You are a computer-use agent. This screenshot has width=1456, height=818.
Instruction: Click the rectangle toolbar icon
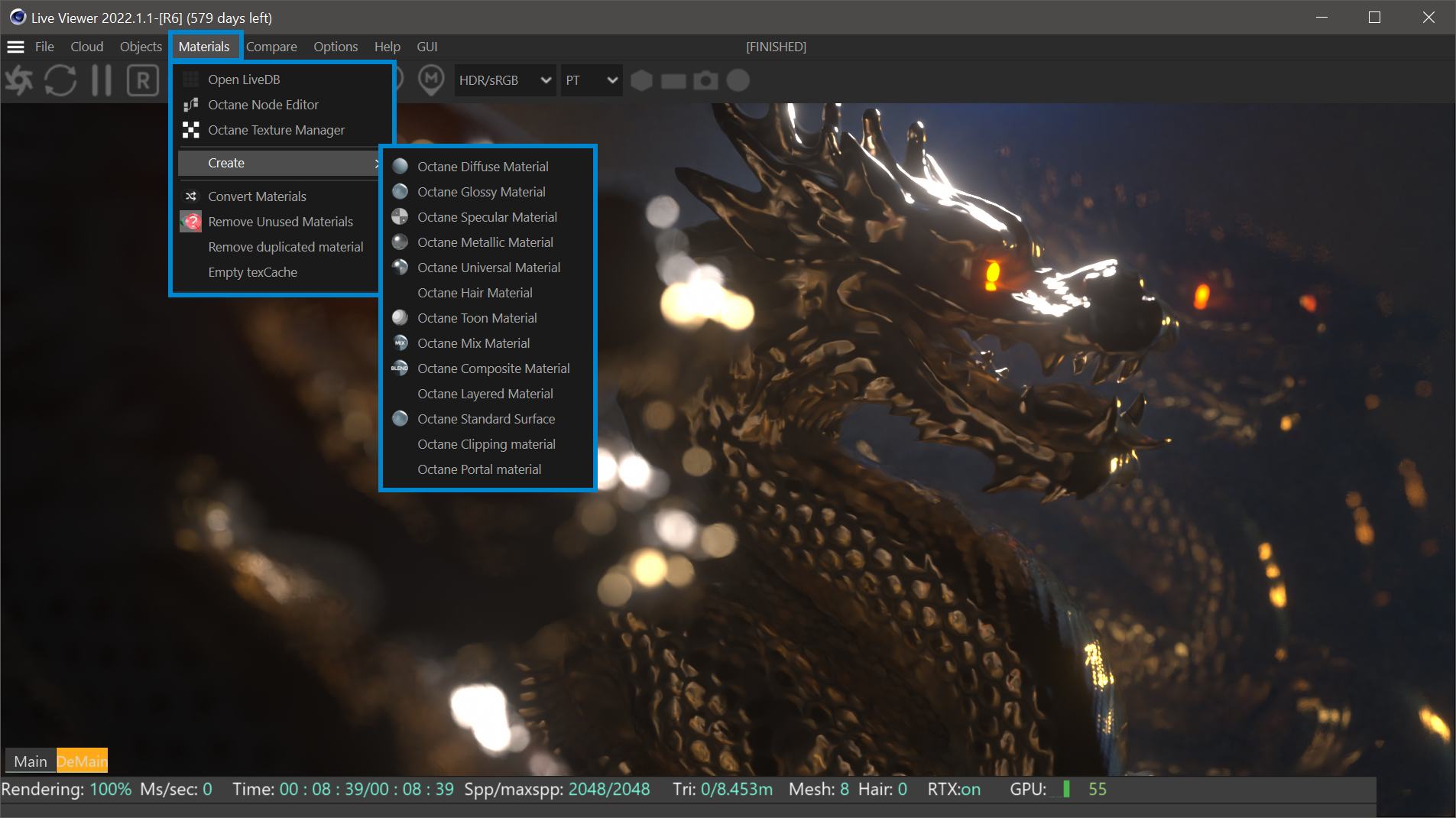[x=673, y=80]
